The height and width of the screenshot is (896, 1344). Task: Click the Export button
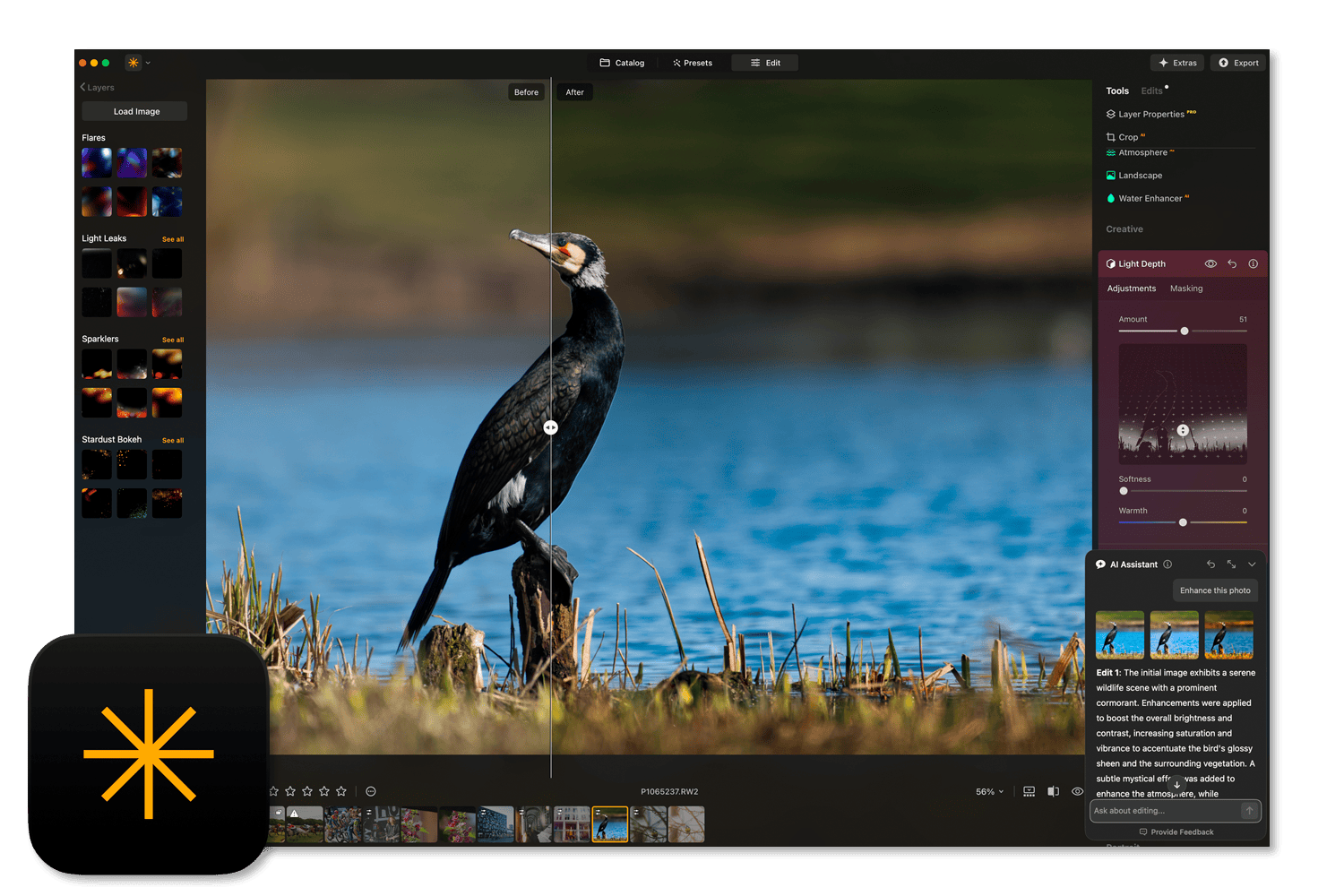(1238, 63)
